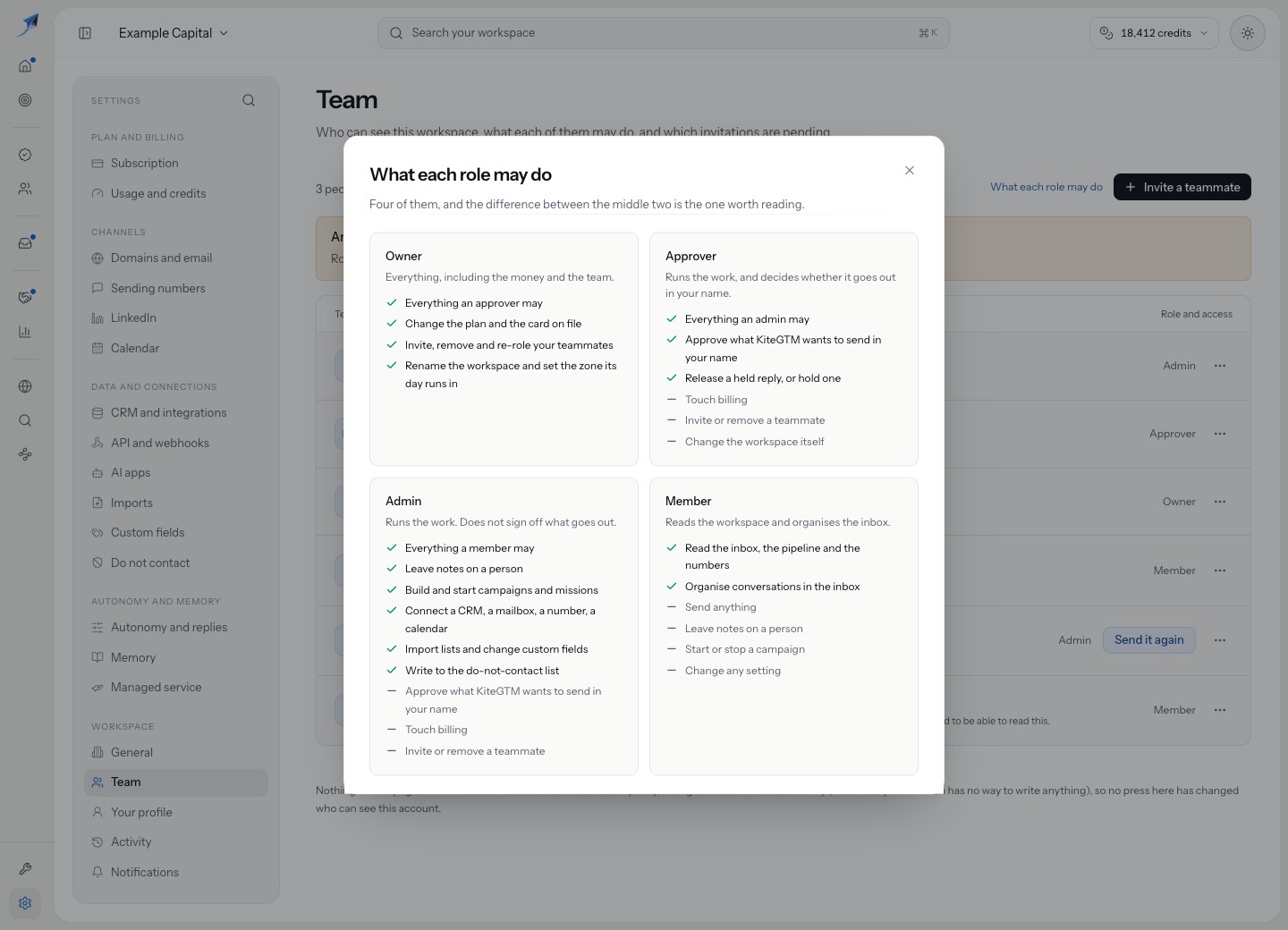Click the text Release a held reply, or hold one
Screen dimensions: 1288x930
[763, 378]
